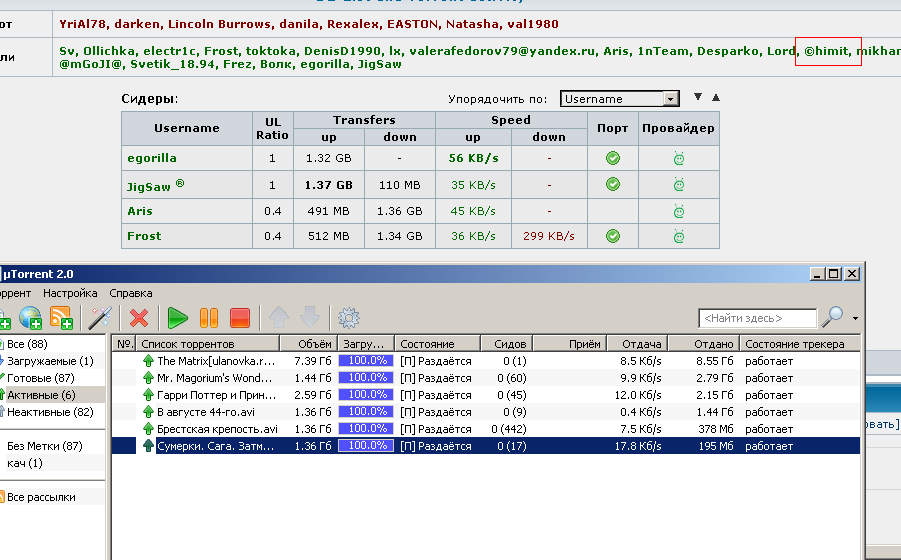The width and height of the screenshot is (901, 560).
Task: Click the provider icon in egorilla's row
Action: pos(678,158)
